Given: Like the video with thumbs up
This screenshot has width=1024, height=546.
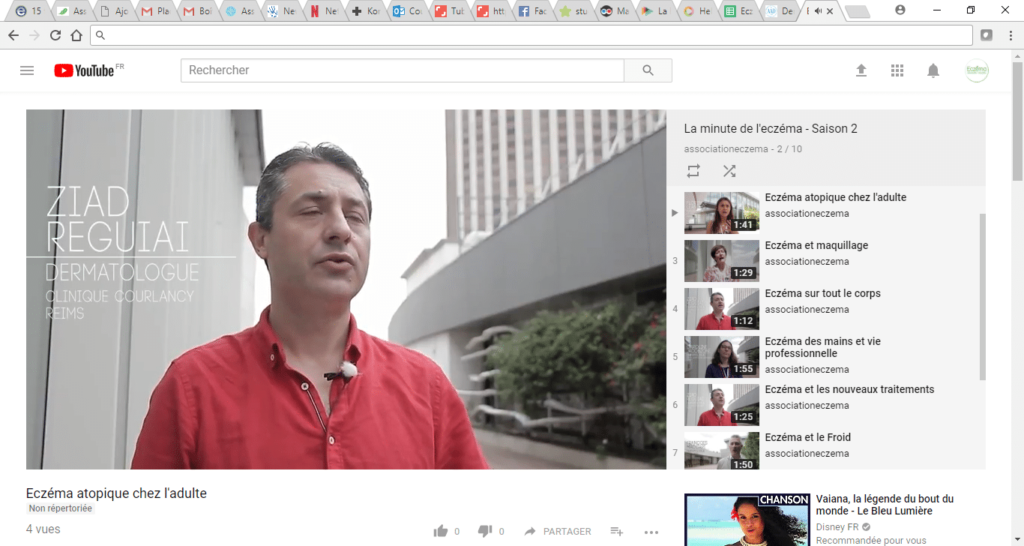Looking at the screenshot, I should (x=441, y=531).
